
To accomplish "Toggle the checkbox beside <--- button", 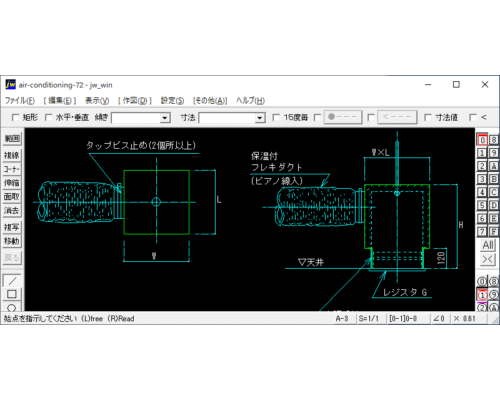I will coord(371,117).
